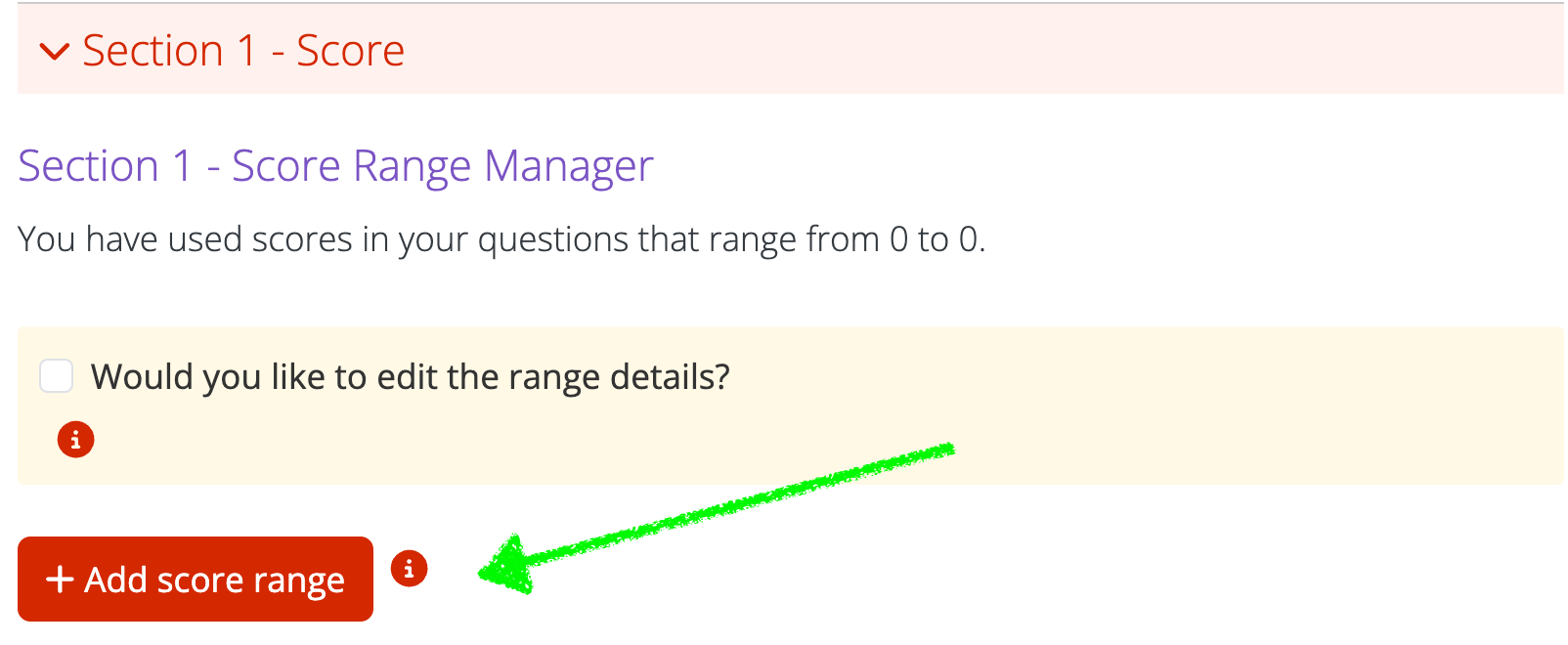Click the words 'score range' on the red button

[x=250, y=580]
